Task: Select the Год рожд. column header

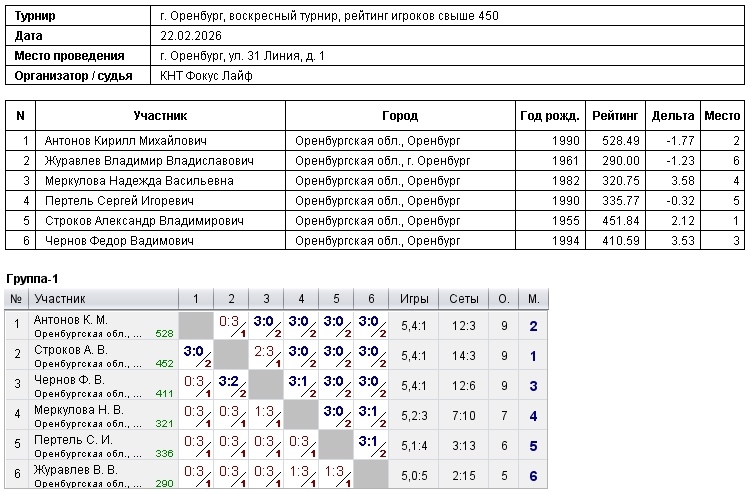Action: 548,116
